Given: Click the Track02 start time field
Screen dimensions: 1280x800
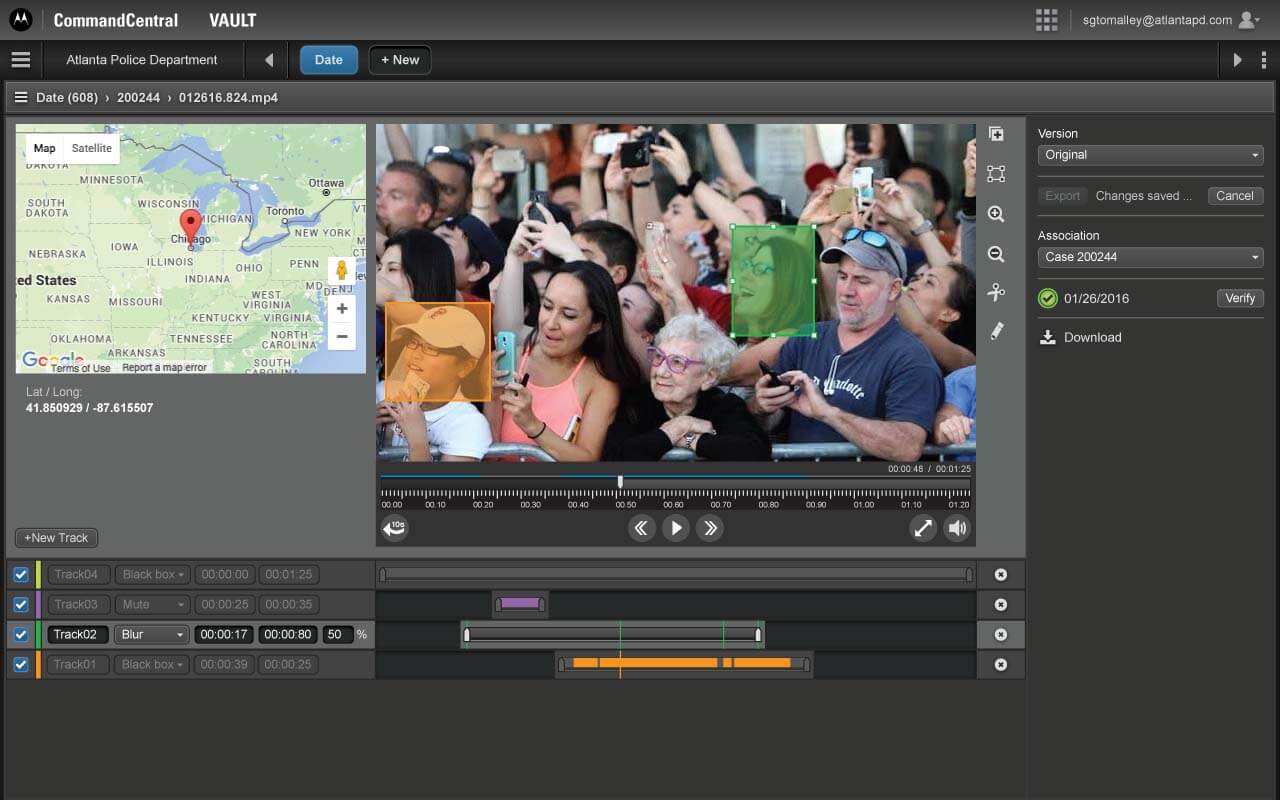Looking at the screenshot, I should pos(224,635).
